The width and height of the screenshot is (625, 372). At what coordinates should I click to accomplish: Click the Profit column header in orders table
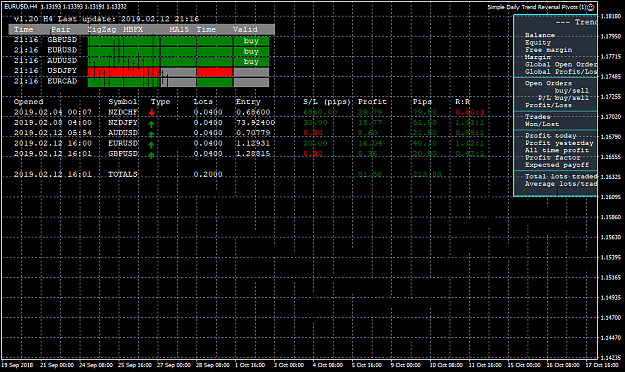point(372,102)
